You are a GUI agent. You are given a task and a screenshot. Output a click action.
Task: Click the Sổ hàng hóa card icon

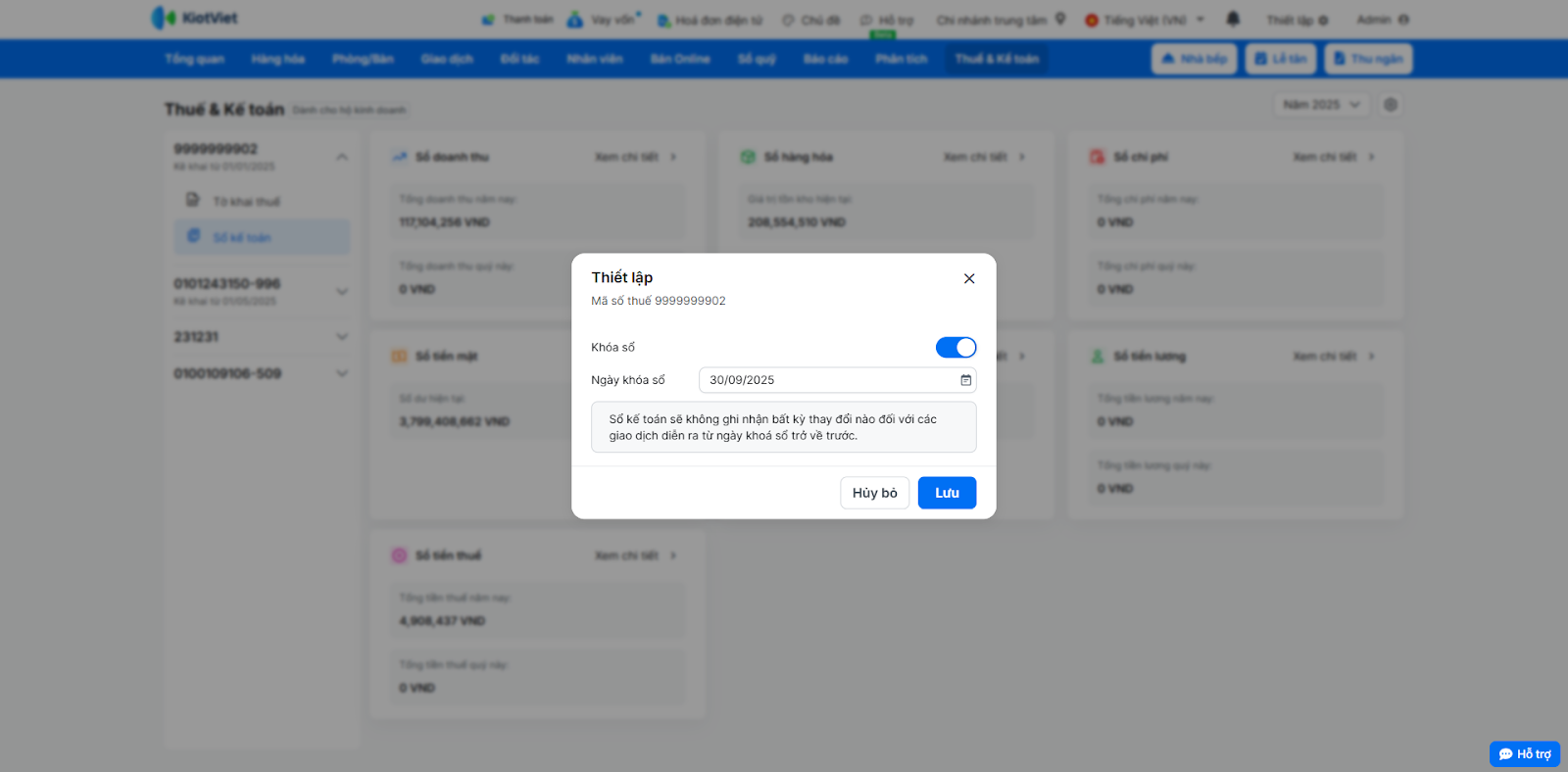click(749, 157)
